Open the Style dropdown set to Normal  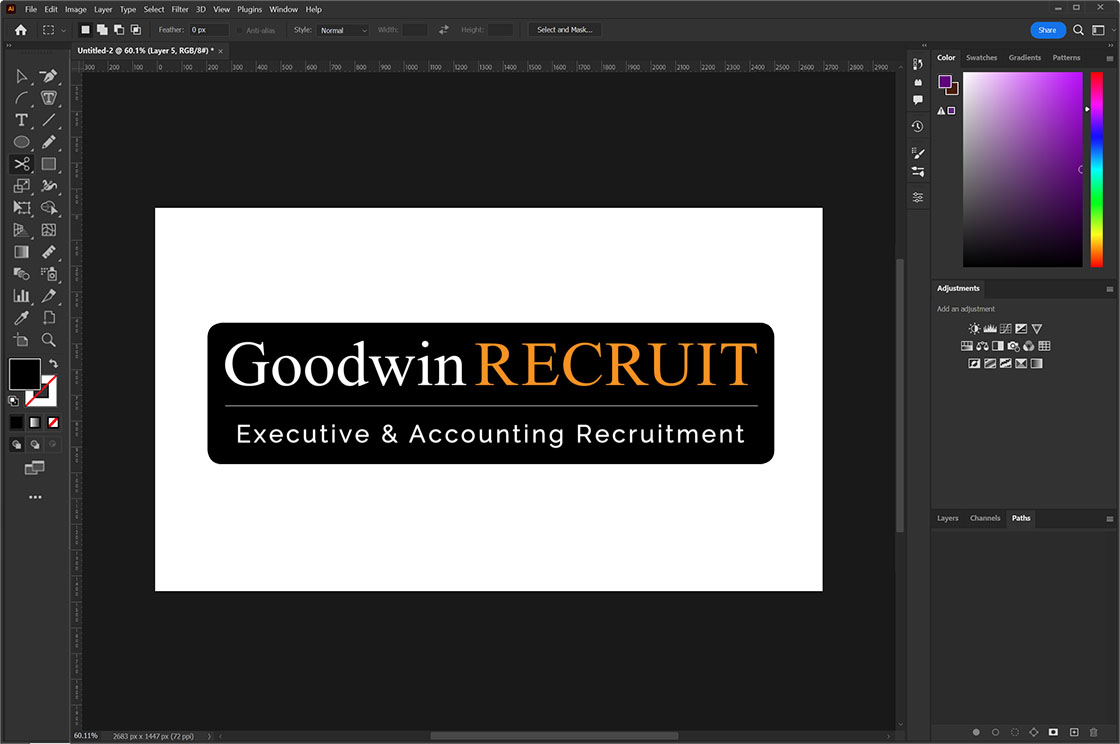pos(343,30)
